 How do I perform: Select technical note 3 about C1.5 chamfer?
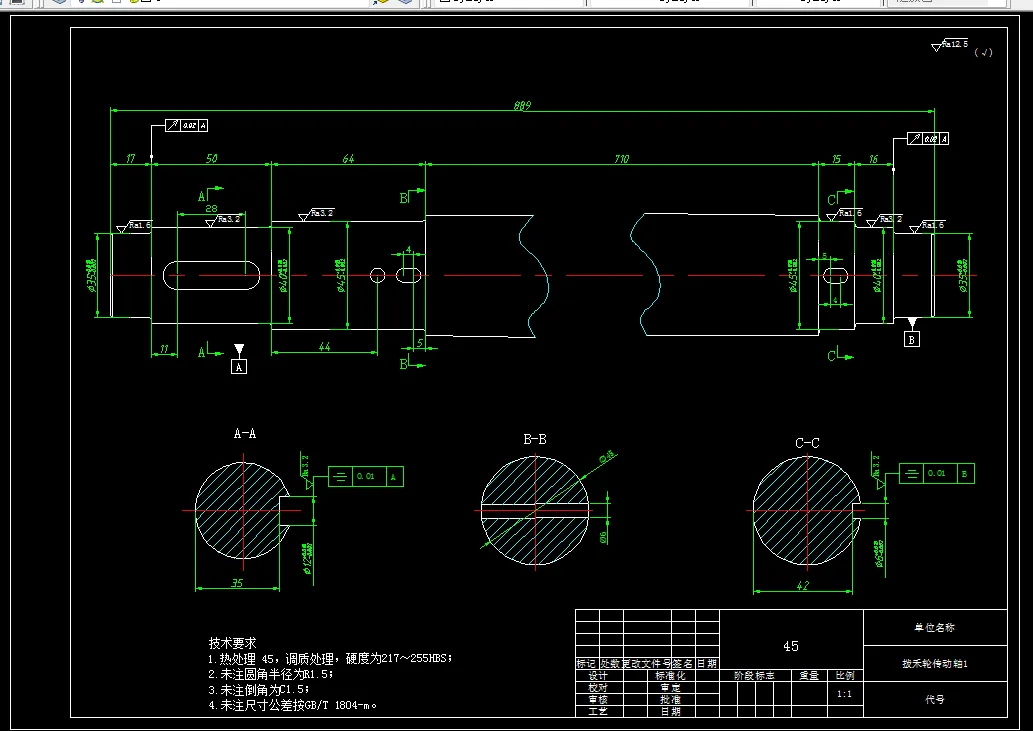pyautogui.click(x=259, y=690)
